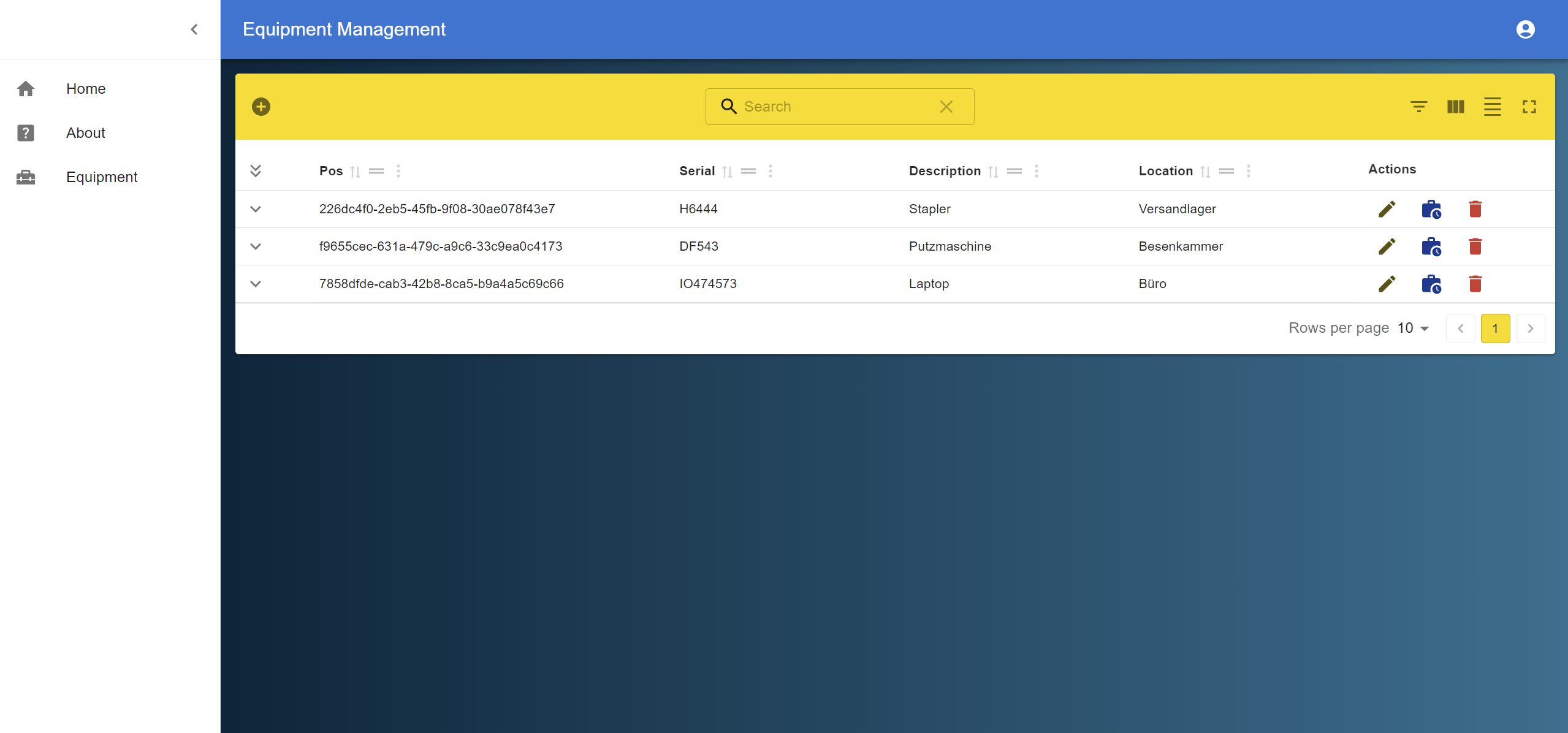The image size is (1568, 733).
Task: Toggle row density icon
Action: (1492, 107)
